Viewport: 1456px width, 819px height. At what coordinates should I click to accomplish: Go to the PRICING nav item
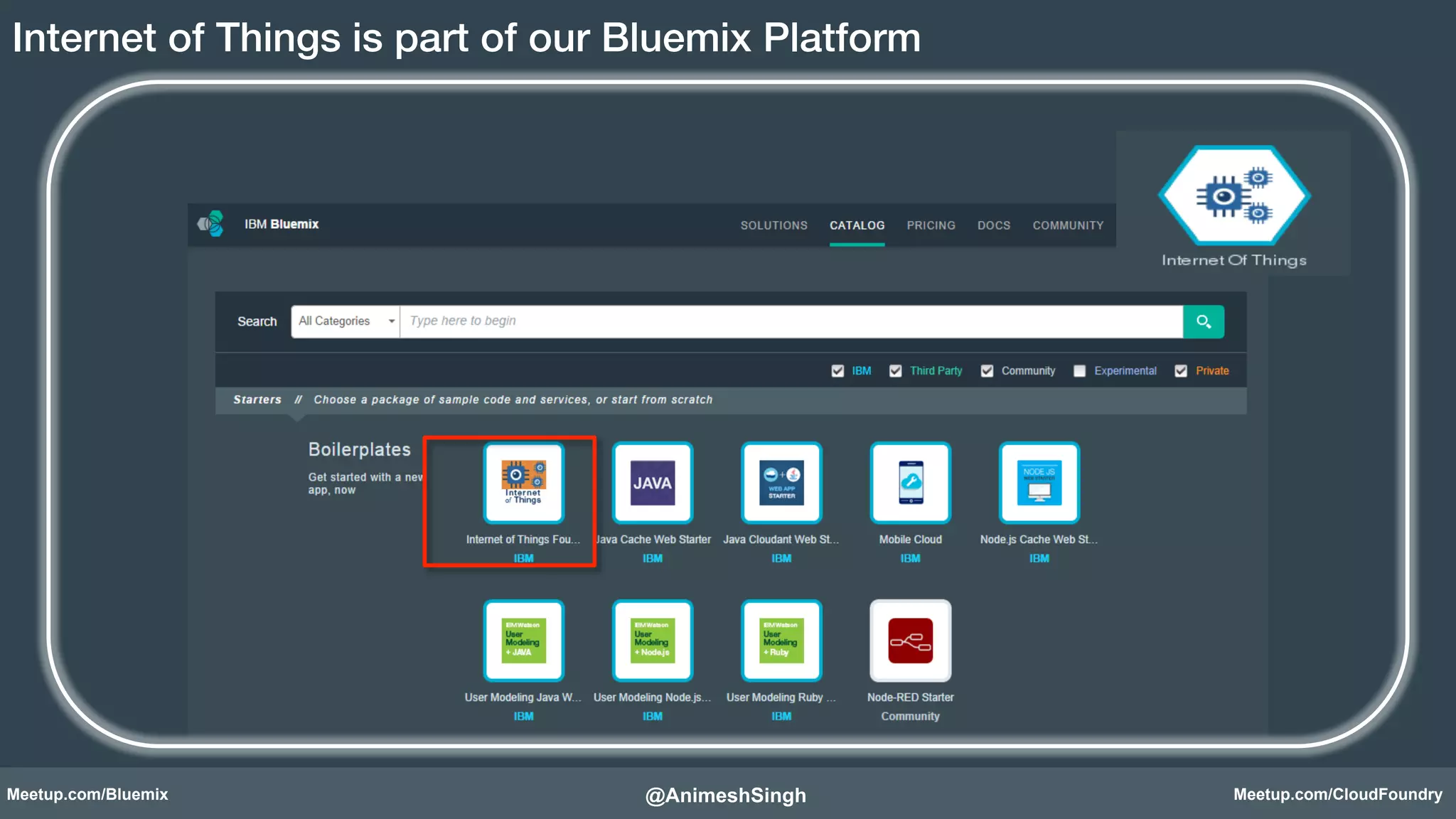tap(931, 225)
